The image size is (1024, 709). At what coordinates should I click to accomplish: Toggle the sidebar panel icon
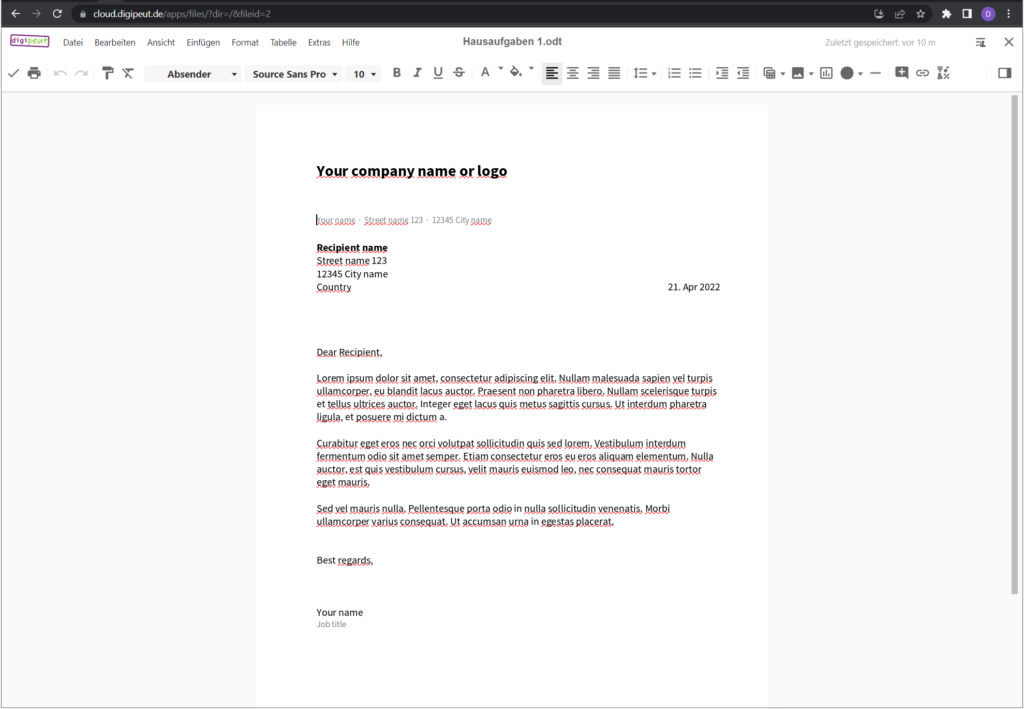1004,73
